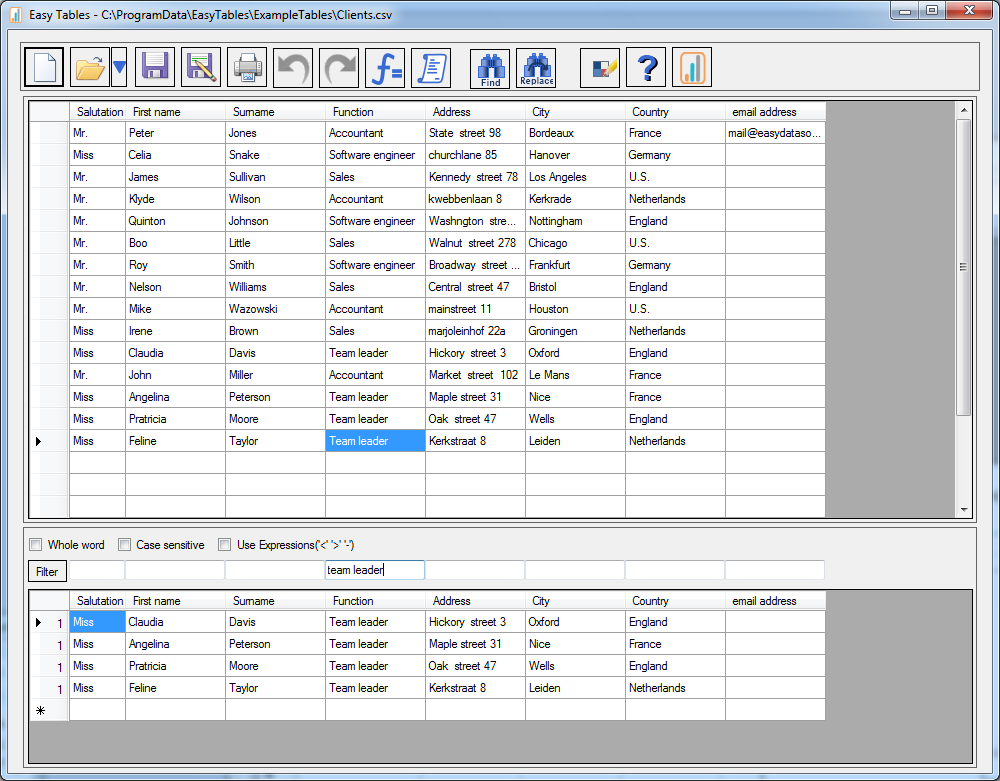Screen dimensions: 1000x781
Task: Open the Find binoculars tool
Action: point(490,68)
